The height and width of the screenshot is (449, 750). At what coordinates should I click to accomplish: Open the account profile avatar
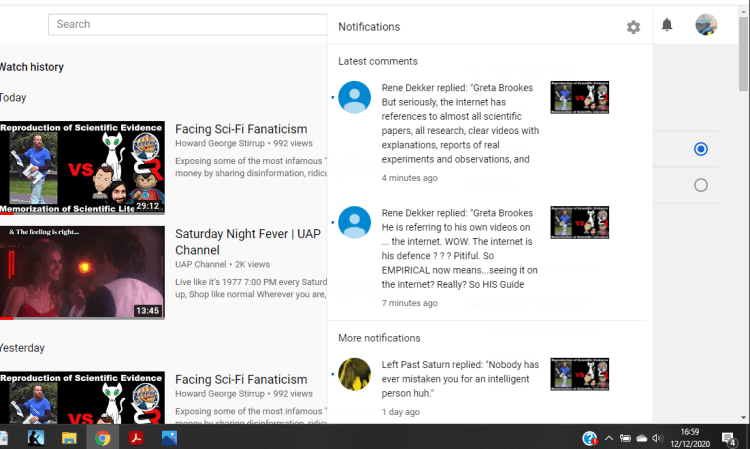point(706,25)
